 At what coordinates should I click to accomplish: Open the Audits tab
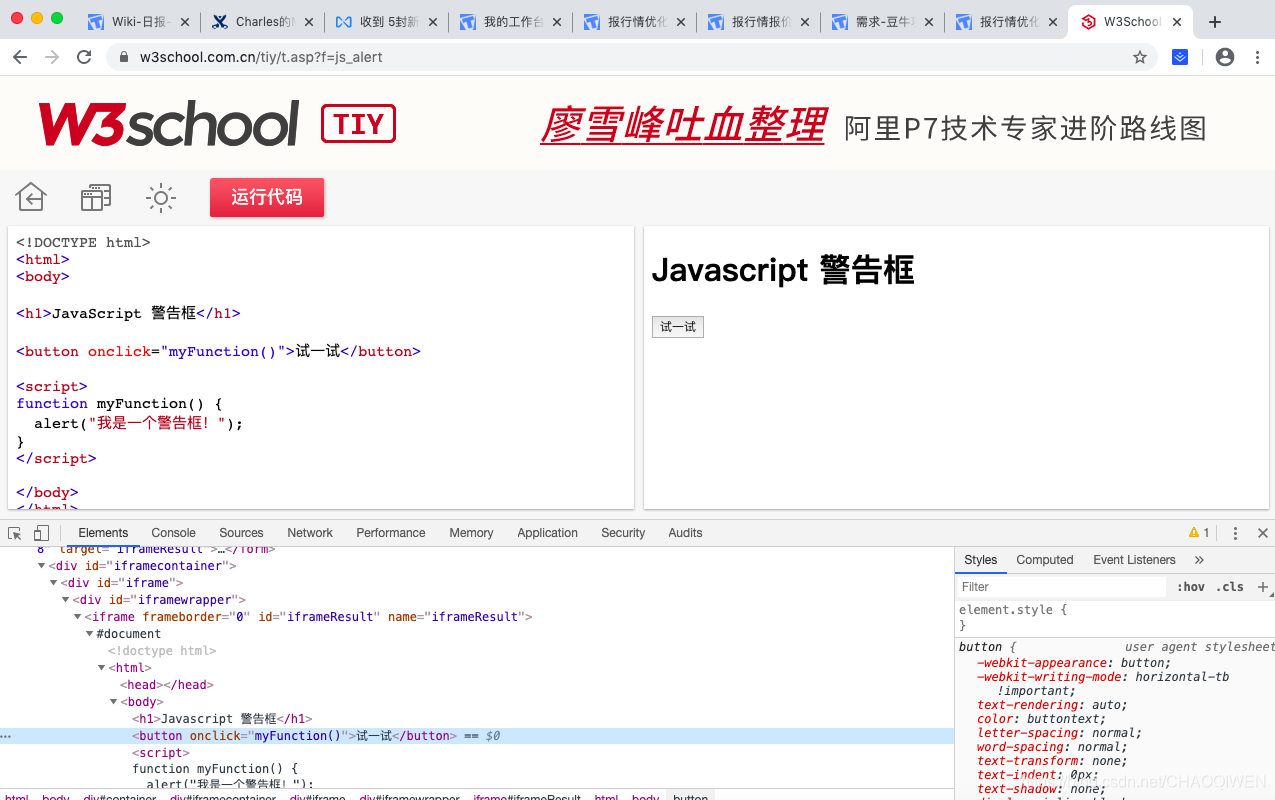tap(685, 533)
